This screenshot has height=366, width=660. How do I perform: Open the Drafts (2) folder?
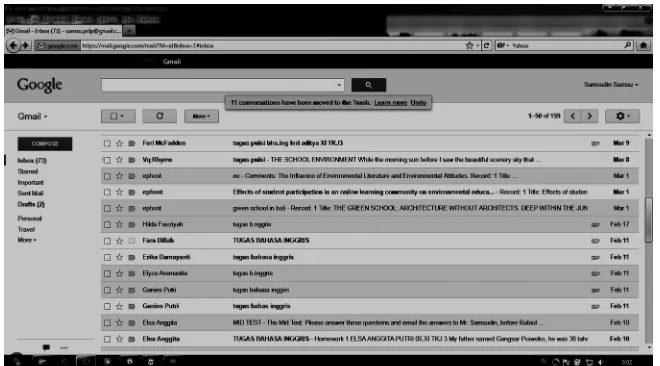31,204
